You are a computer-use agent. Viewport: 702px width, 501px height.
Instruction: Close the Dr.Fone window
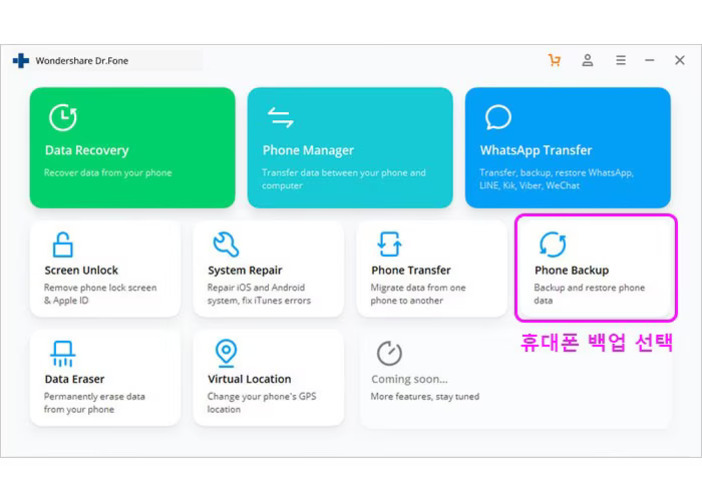coord(680,60)
